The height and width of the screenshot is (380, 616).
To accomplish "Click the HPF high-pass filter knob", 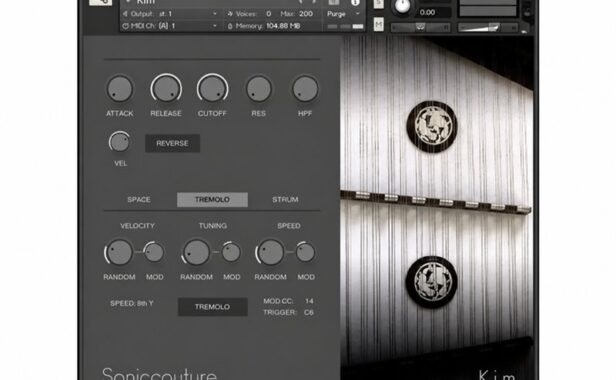I will [305, 89].
